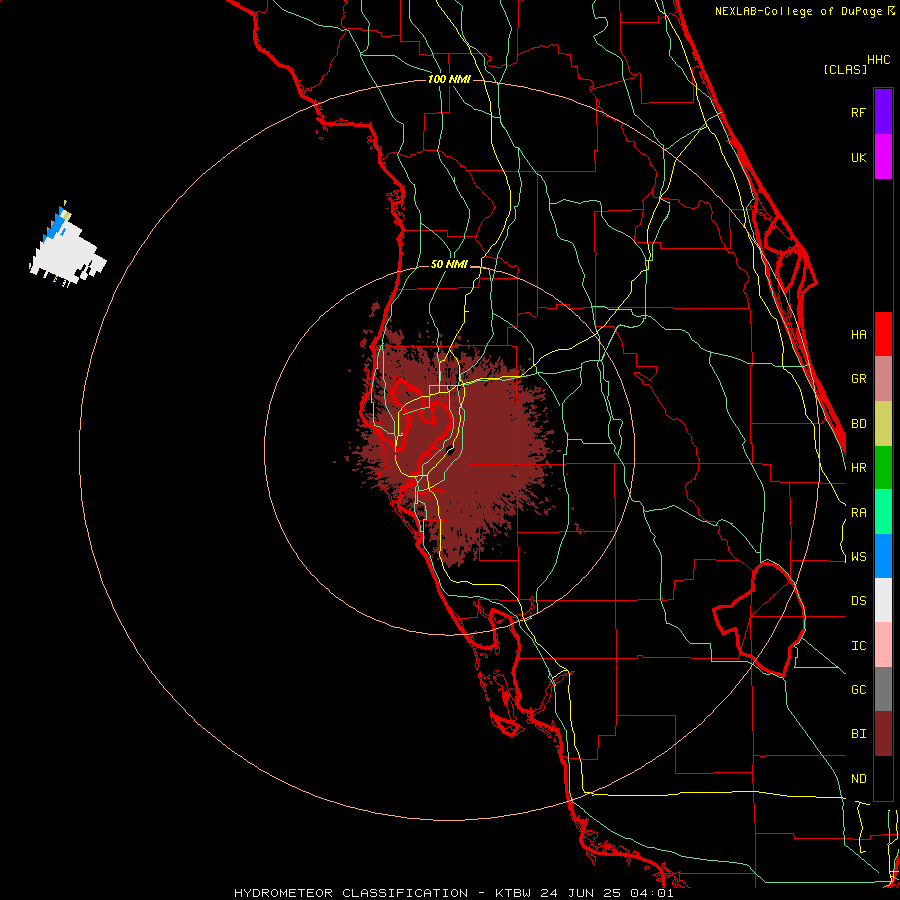Click the RF legend label

[x=858, y=112]
